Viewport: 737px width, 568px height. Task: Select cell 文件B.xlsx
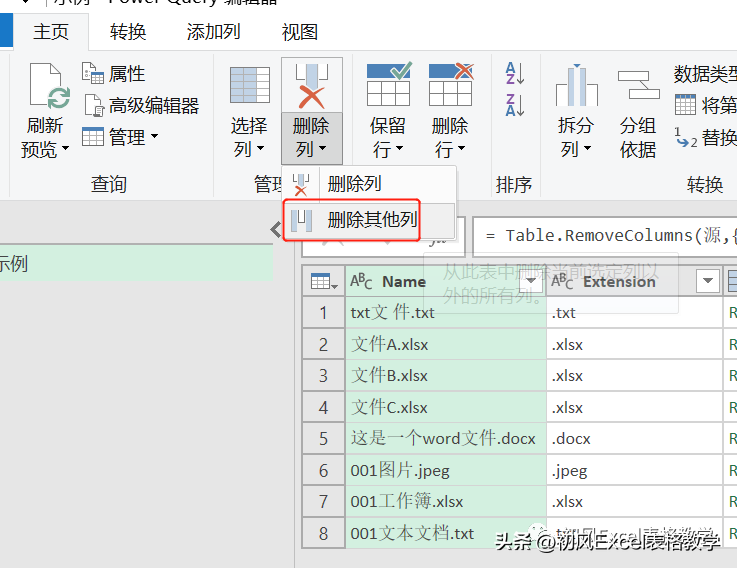click(445, 375)
